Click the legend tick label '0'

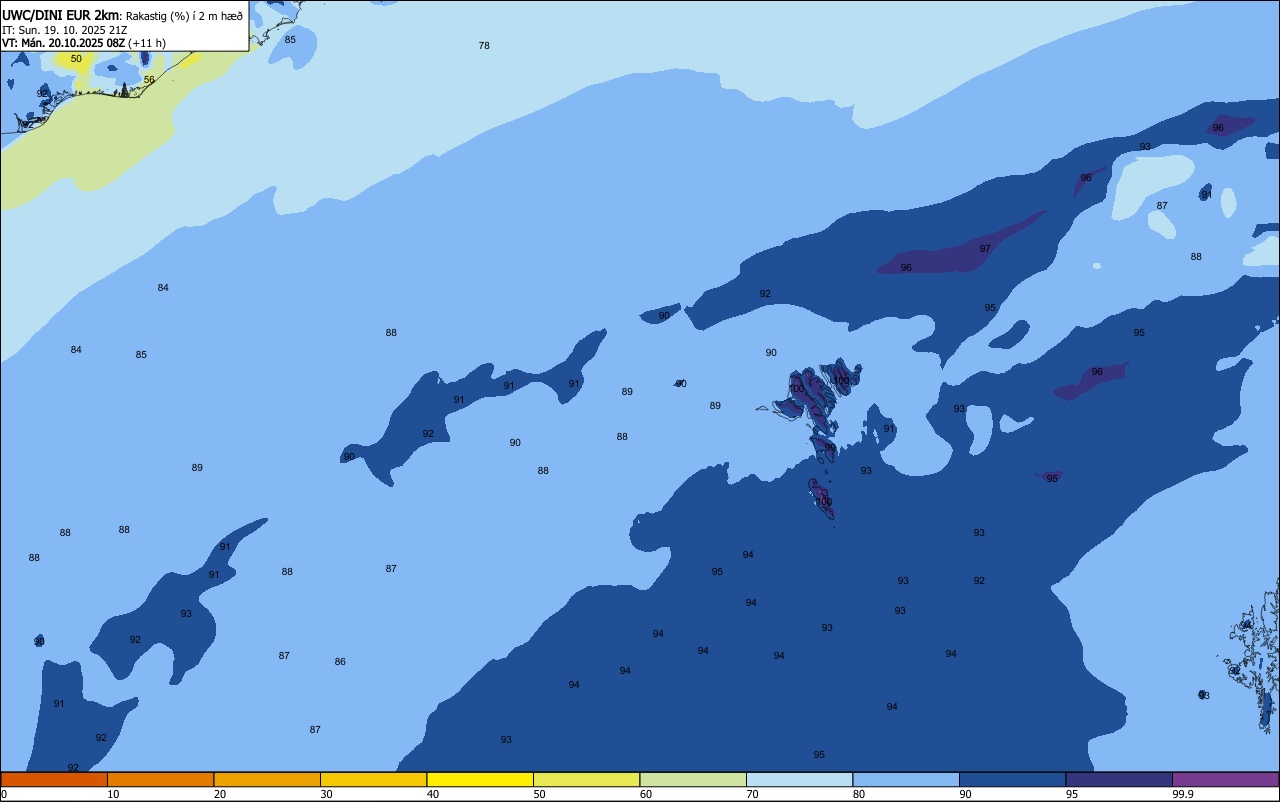pos(4,794)
